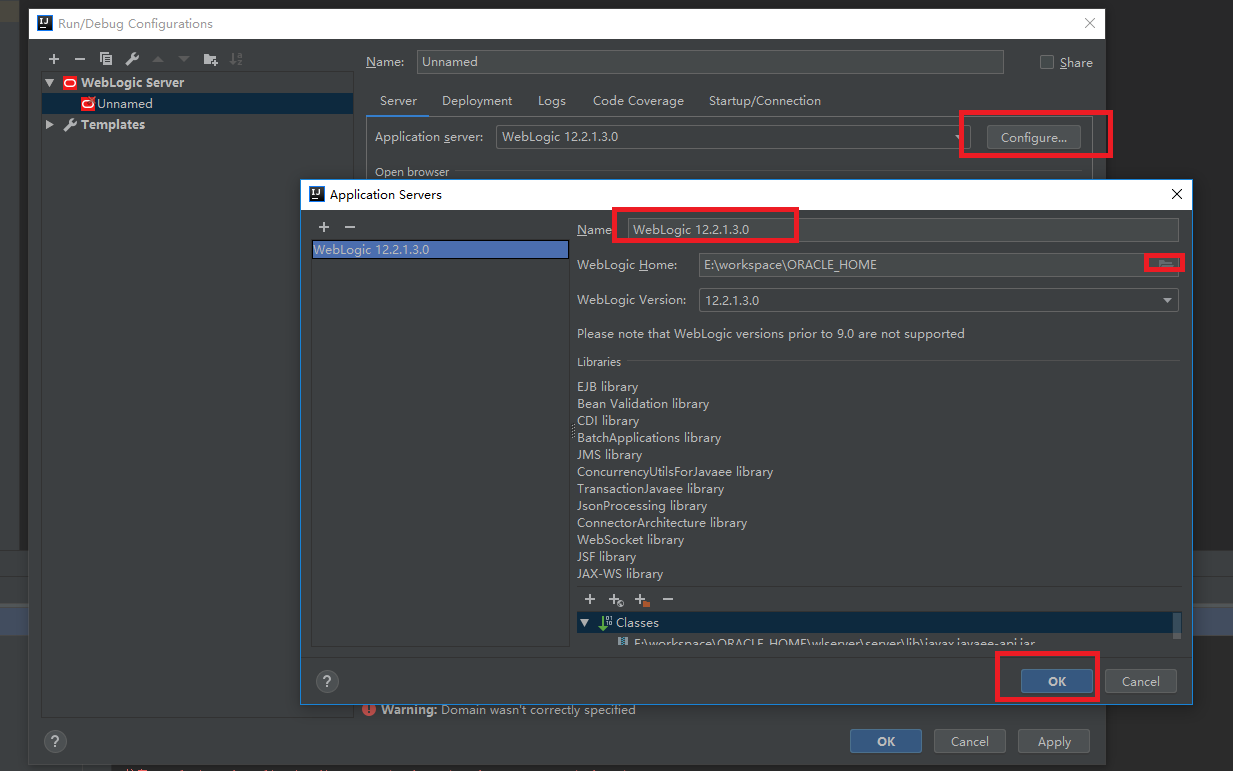The image size is (1233, 771).
Task: Confirm Application Servers dialog with OK
Action: pos(1057,681)
